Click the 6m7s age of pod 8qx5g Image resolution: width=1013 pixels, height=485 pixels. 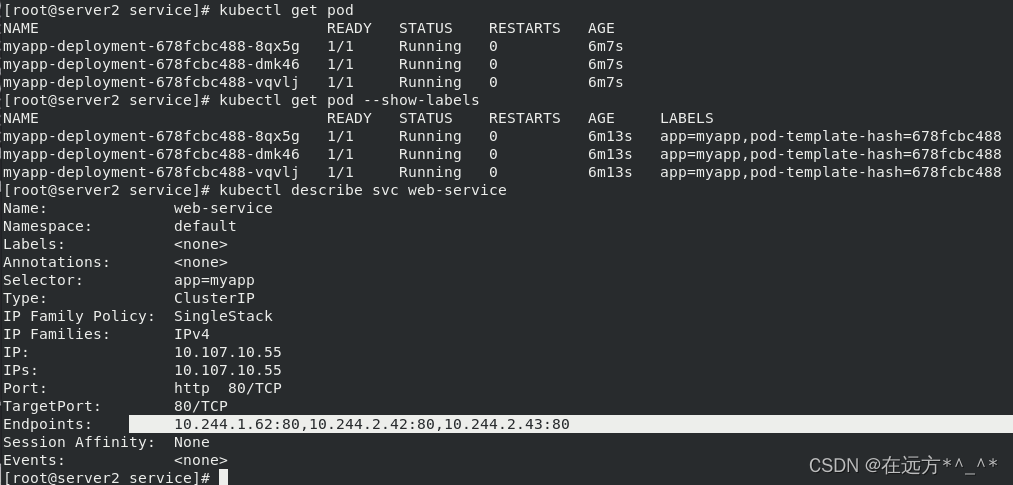[x=605, y=46]
